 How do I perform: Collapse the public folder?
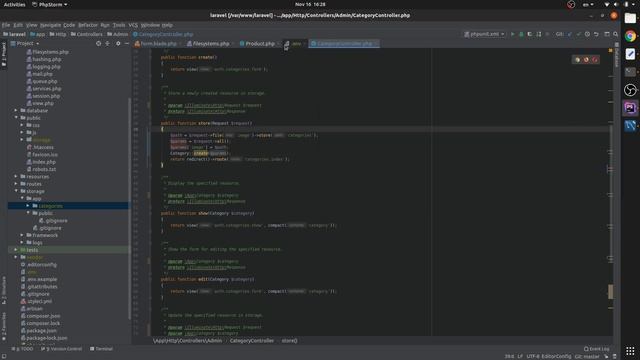click(x=16, y=118)
